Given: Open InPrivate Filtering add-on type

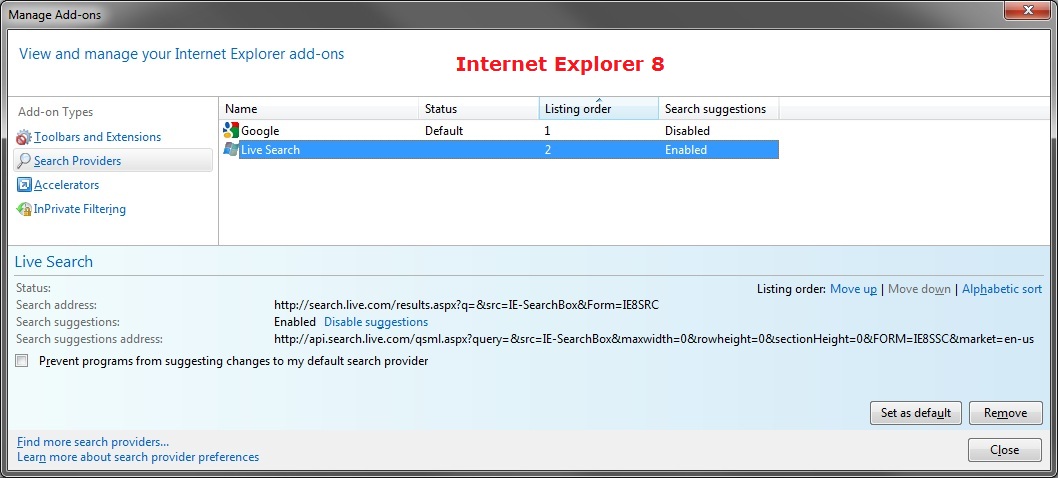Looking at the screenshot, I should click(80, 209).
